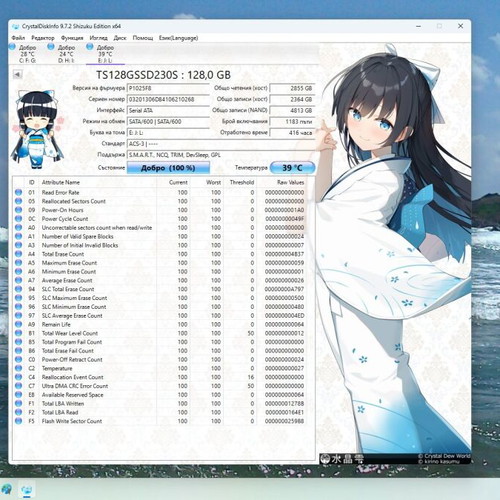The height and width of the screenshot is (500, 500).
Task: Select the C: F: G: disk status orb
Action: click(12, 47)
